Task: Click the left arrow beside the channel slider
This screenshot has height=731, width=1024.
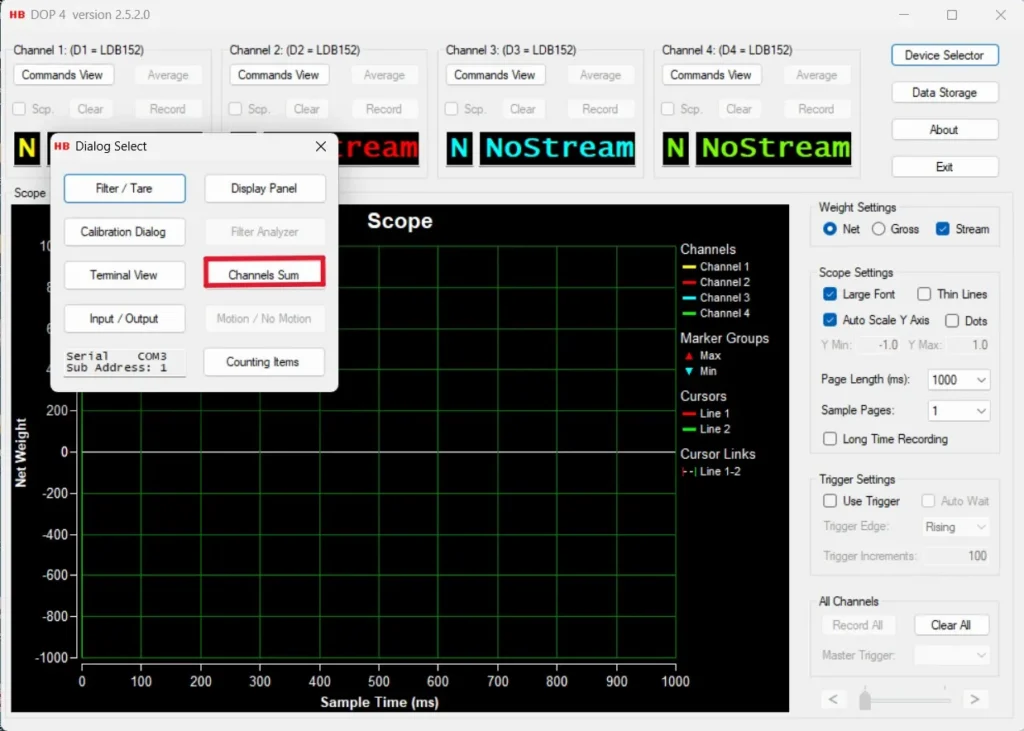Action: [834, 699]
